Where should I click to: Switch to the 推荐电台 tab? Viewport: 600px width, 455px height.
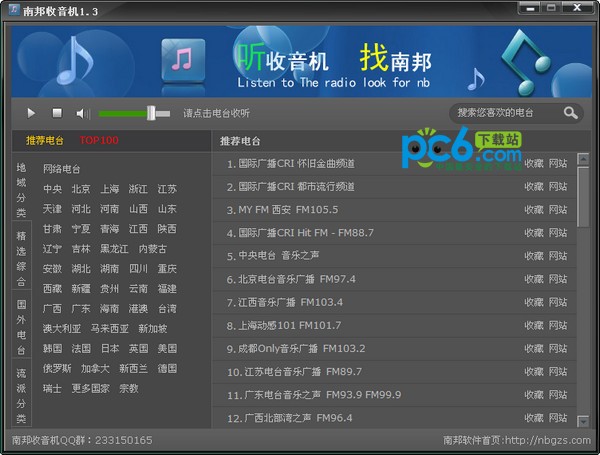[45, 140]
